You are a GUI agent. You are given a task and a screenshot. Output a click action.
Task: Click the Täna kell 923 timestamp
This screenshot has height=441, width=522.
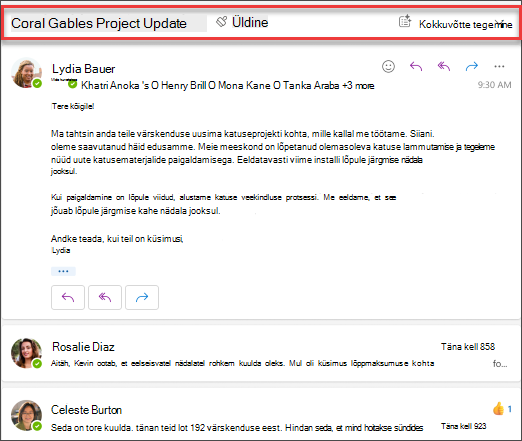[464, 426]
